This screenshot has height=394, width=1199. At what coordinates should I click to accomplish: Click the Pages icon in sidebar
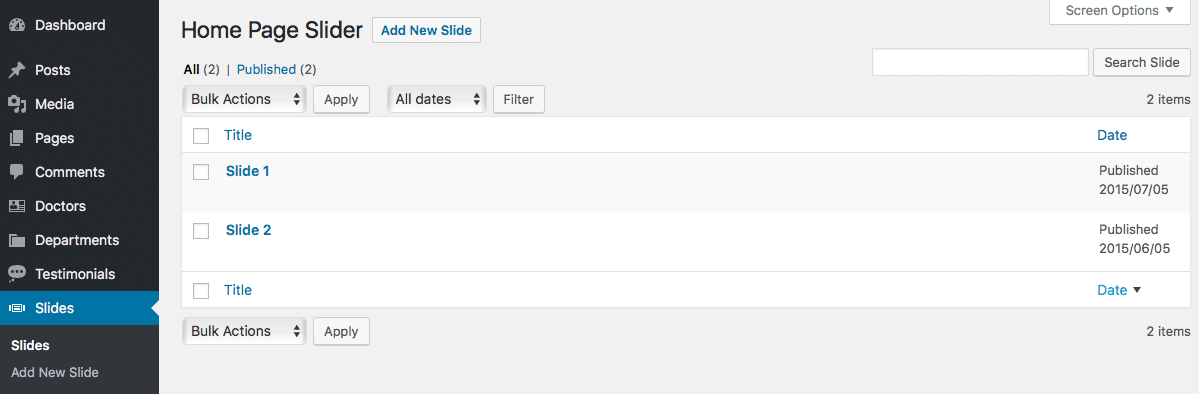[17, 138]
